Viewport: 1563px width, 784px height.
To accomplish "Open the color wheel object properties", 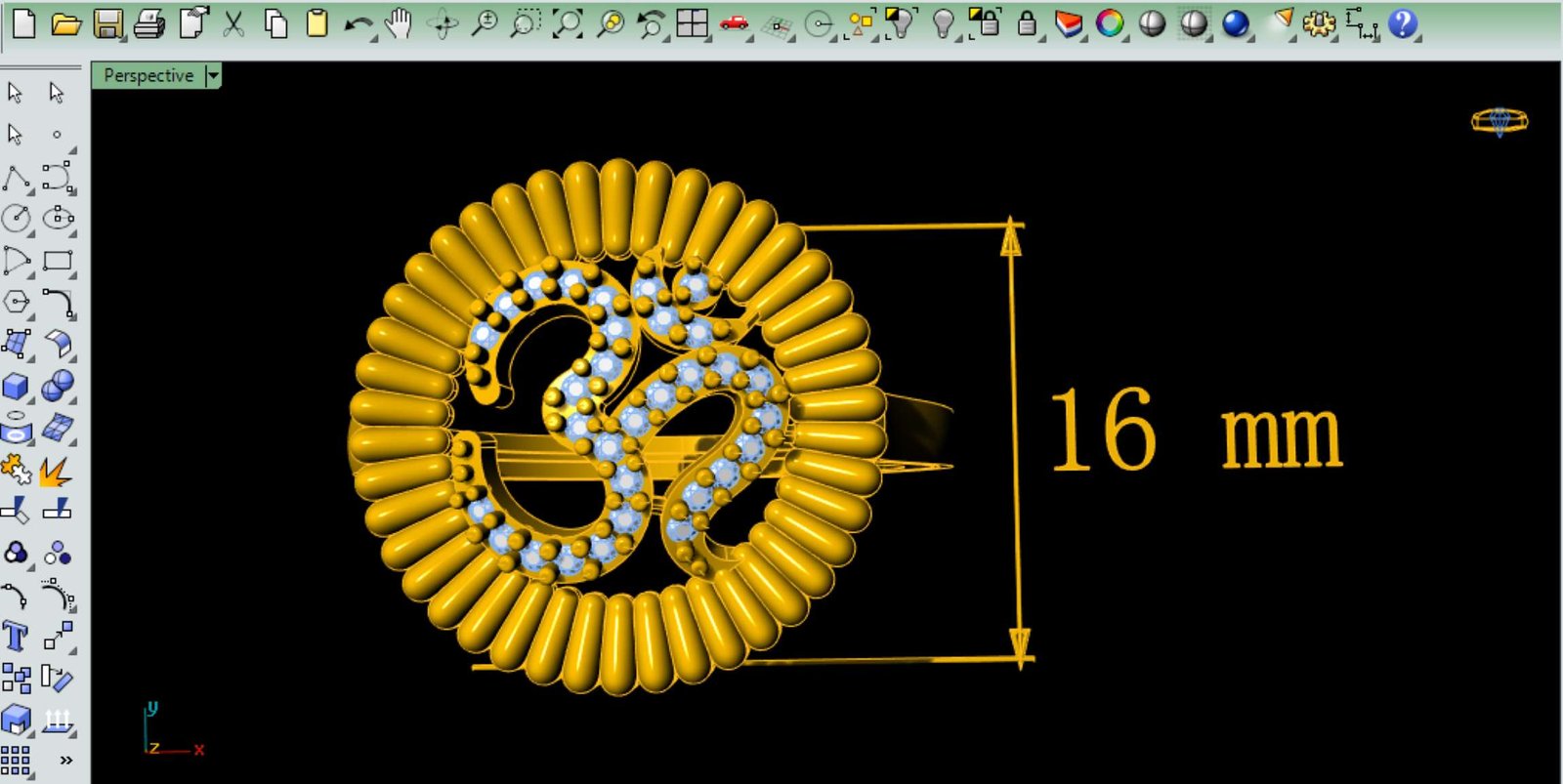I will [x=1110, y=23].
